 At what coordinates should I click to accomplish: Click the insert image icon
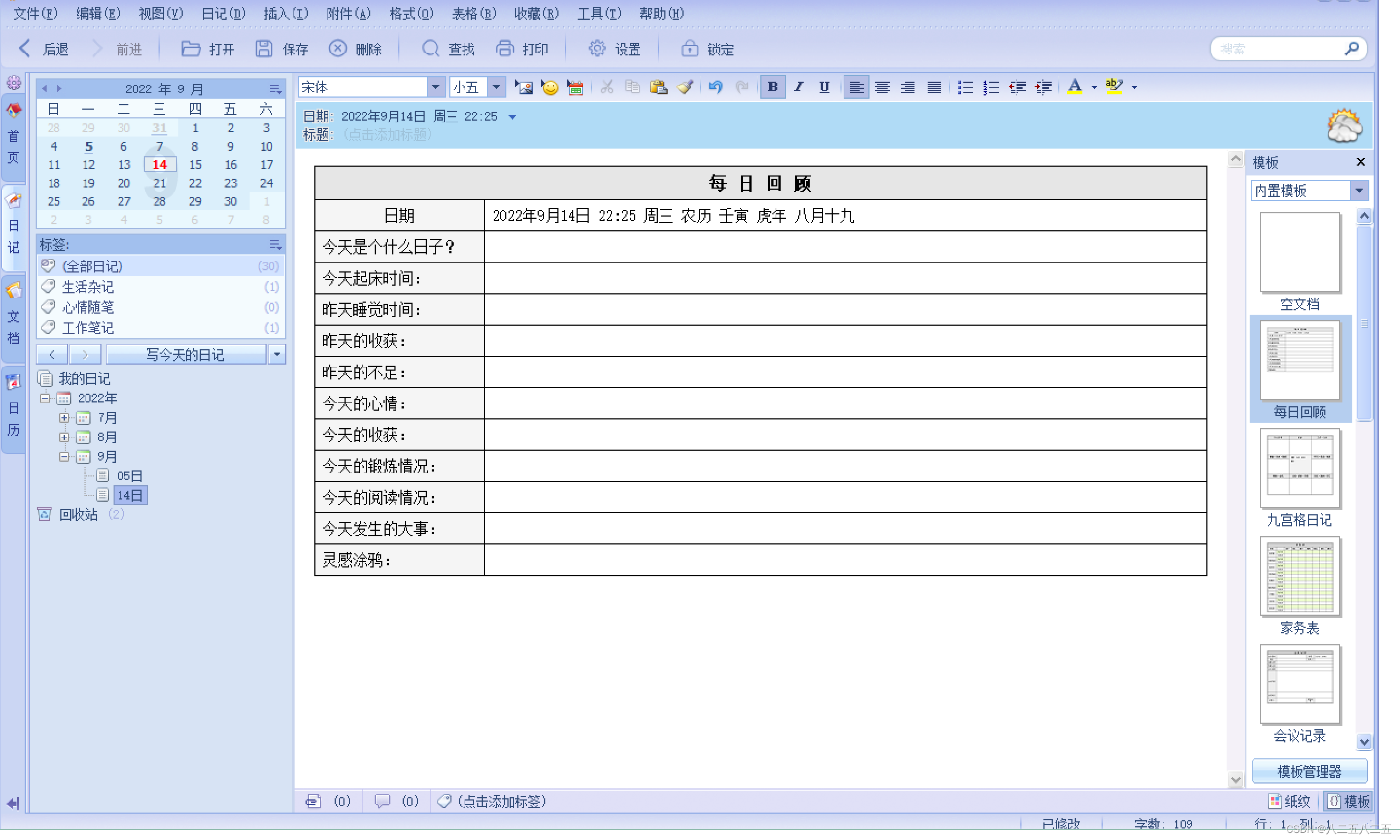tap(523, 87)
